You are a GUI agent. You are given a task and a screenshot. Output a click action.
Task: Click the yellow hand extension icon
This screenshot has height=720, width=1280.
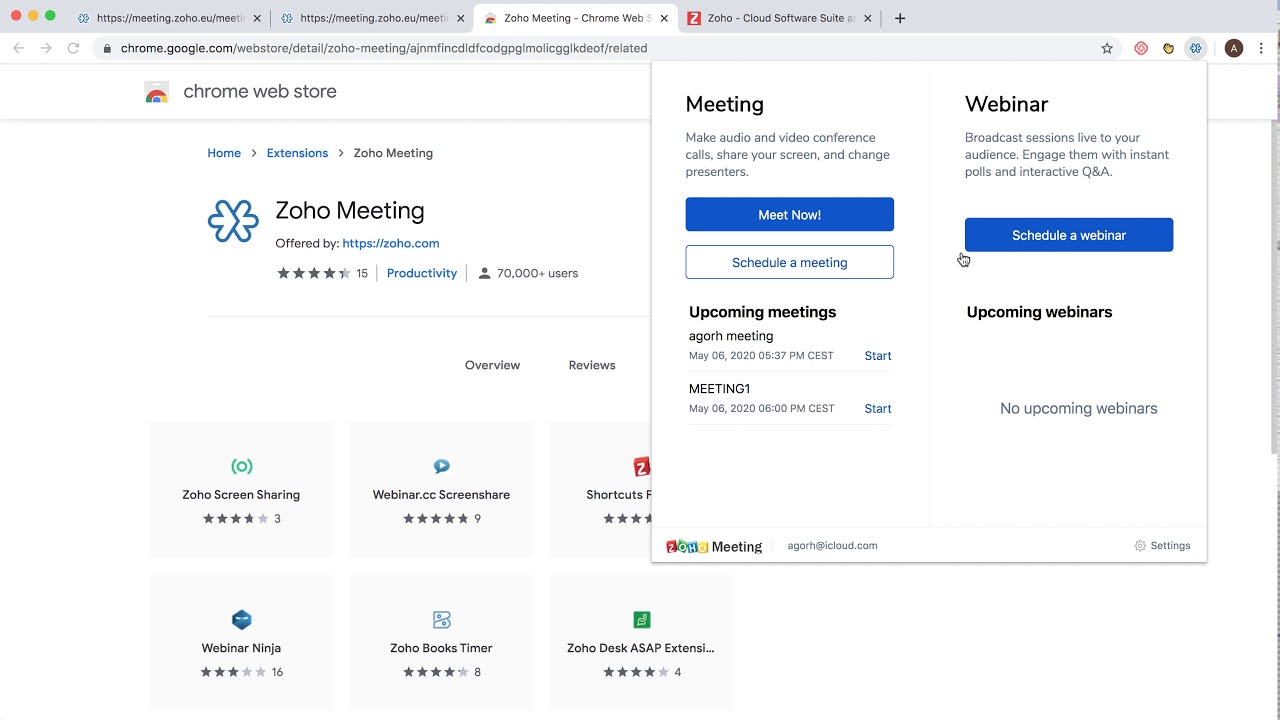coord(1168,48)
